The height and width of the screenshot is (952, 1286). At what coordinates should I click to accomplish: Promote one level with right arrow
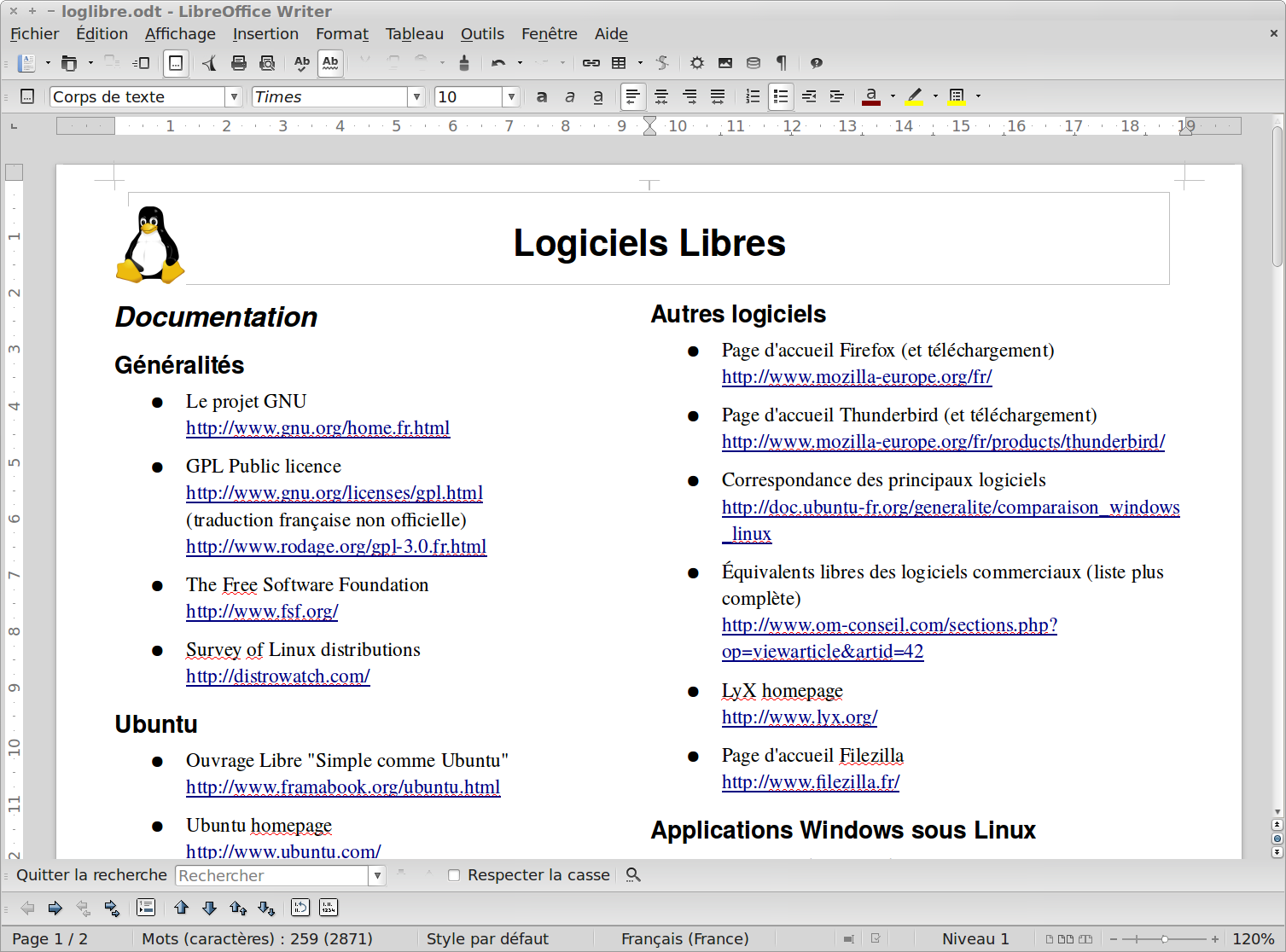point(55,908)
